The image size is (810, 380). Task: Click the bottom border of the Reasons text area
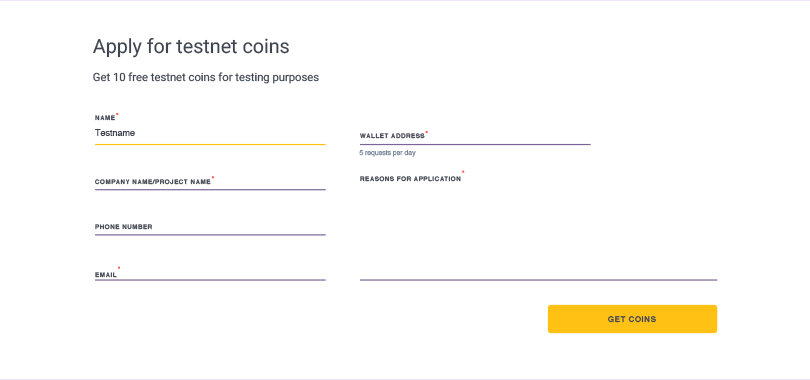[538, 280]
